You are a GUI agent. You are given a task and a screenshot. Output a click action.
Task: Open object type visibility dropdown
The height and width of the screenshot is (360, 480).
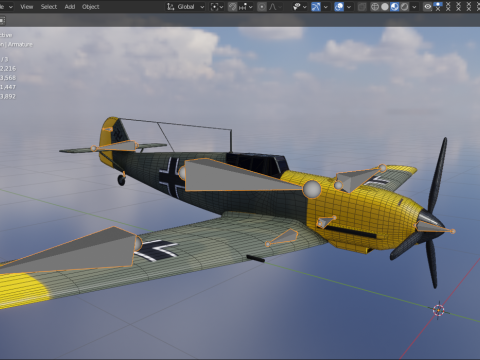point(300,7)
